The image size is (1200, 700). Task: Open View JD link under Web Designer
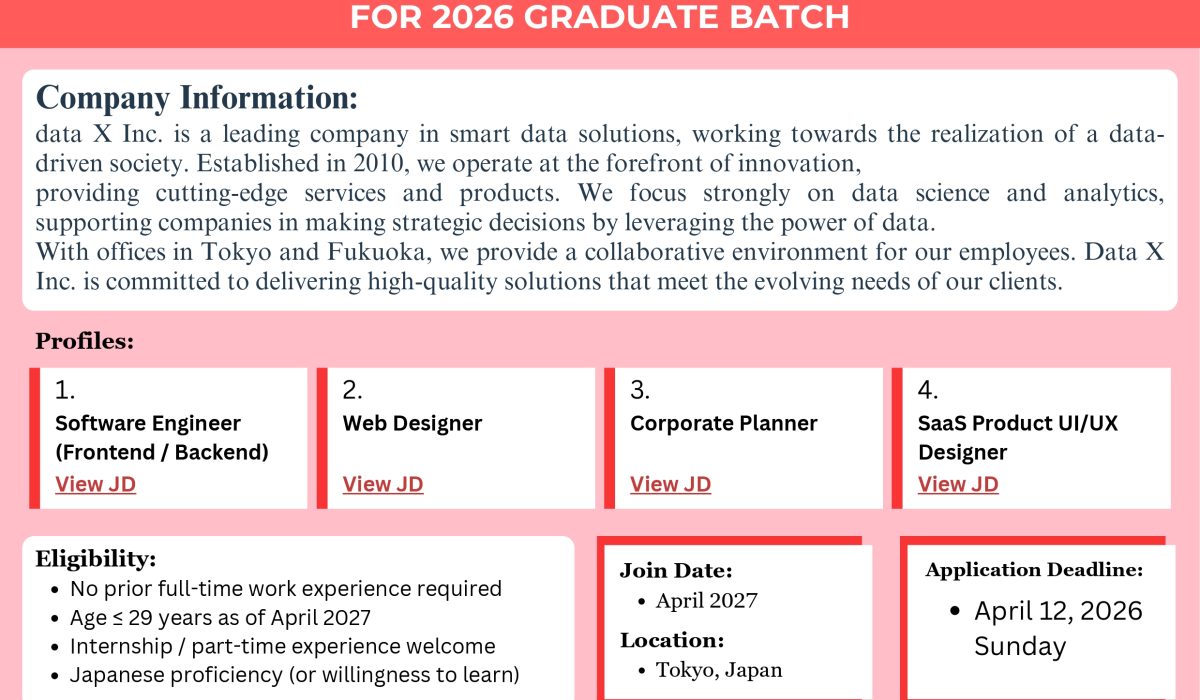coord(383,484)
